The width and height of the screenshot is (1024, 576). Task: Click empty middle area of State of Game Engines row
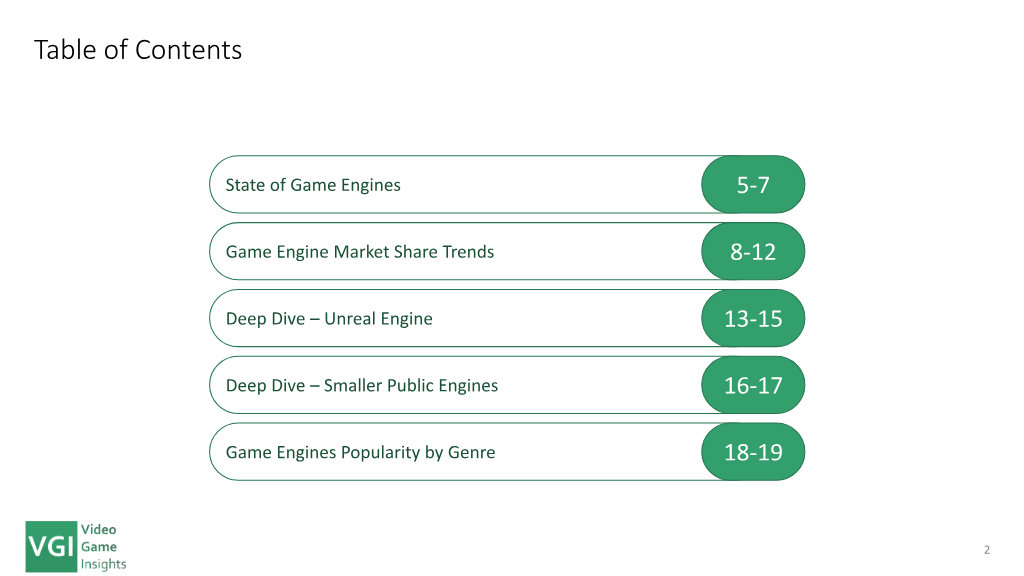(550, 185)
